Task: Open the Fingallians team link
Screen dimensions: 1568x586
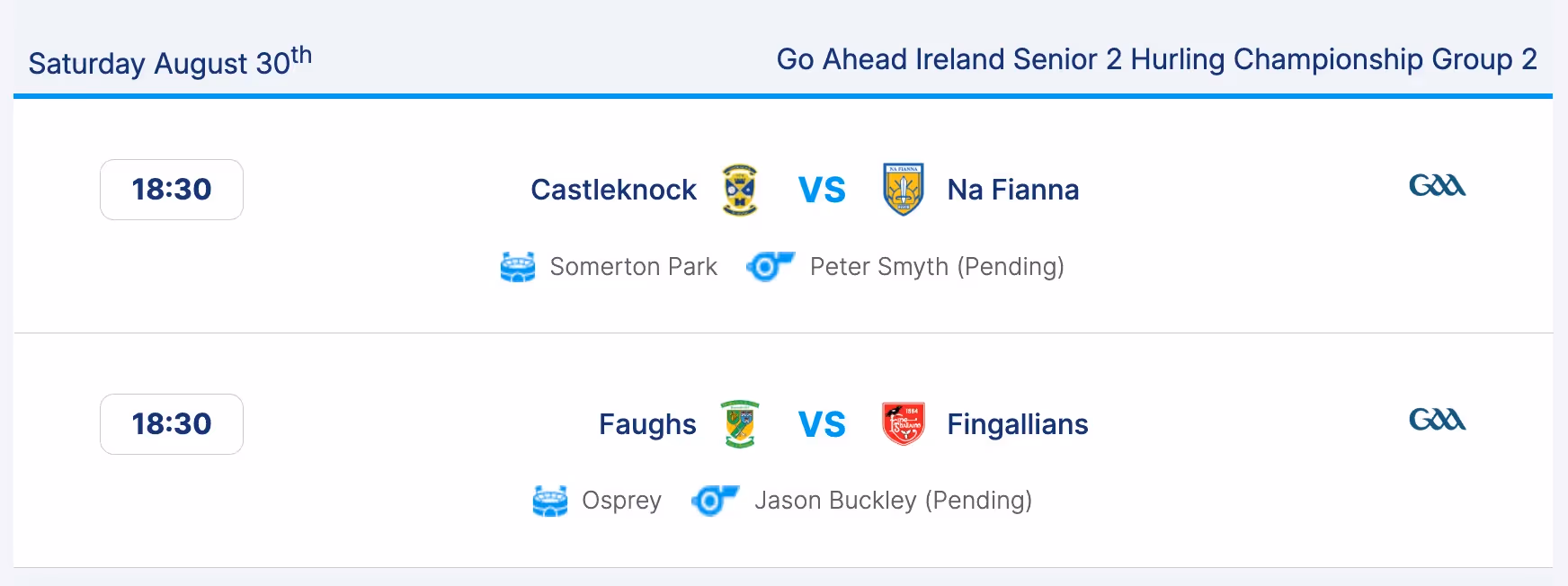Action: [1017, 424]
